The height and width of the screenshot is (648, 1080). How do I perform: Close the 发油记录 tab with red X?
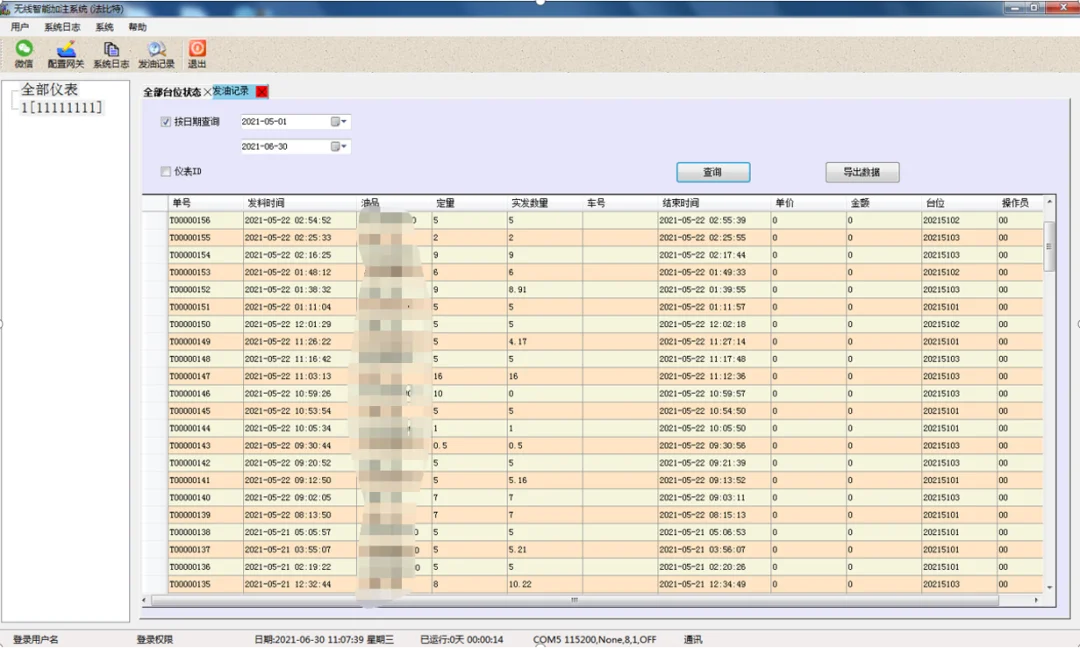coord(262,91)
